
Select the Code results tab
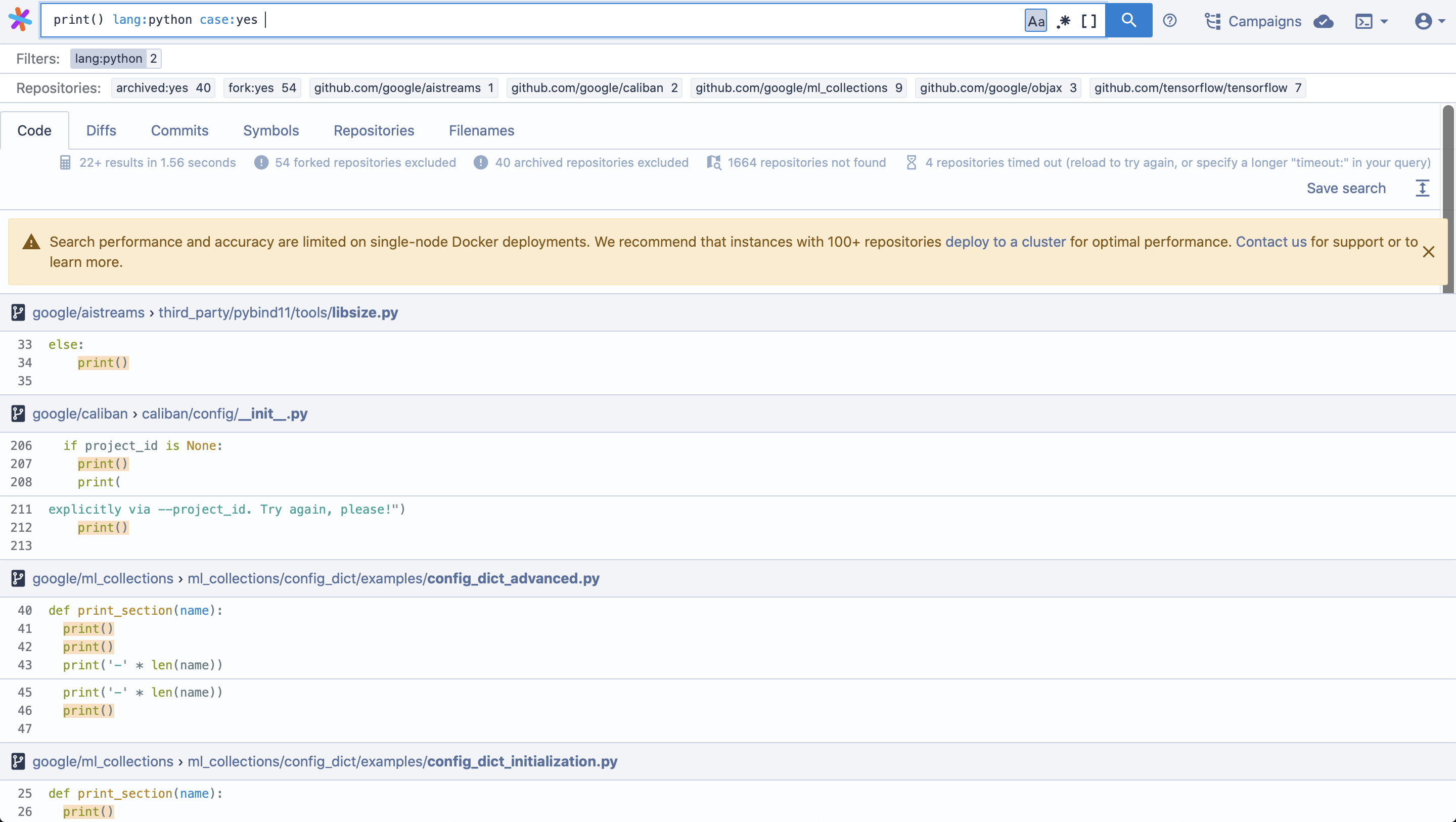34,130
